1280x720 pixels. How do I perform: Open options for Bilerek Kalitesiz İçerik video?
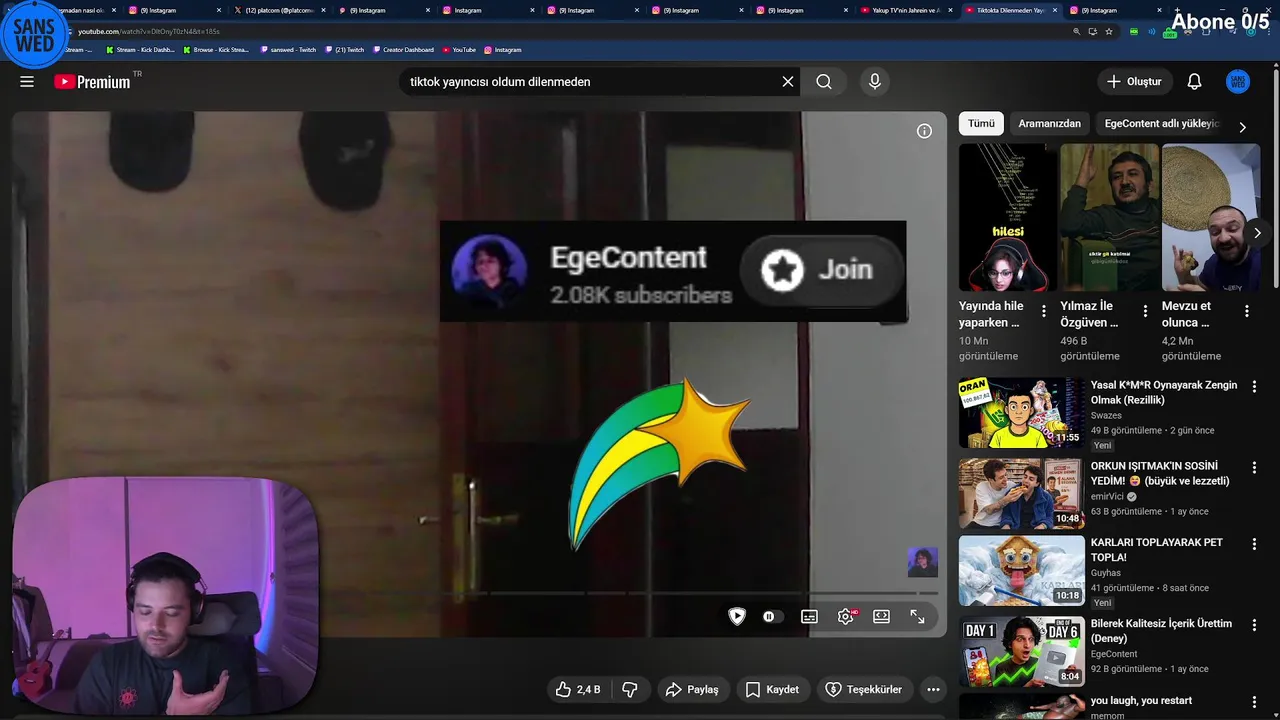pos(1254,625)
